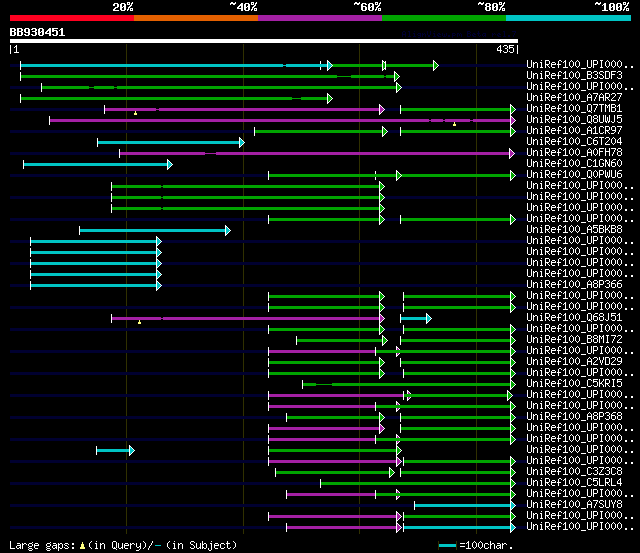Click the green alignment bar in A7AR27 row
Viewport: 640px width, 553px height.
coord(174,98)
